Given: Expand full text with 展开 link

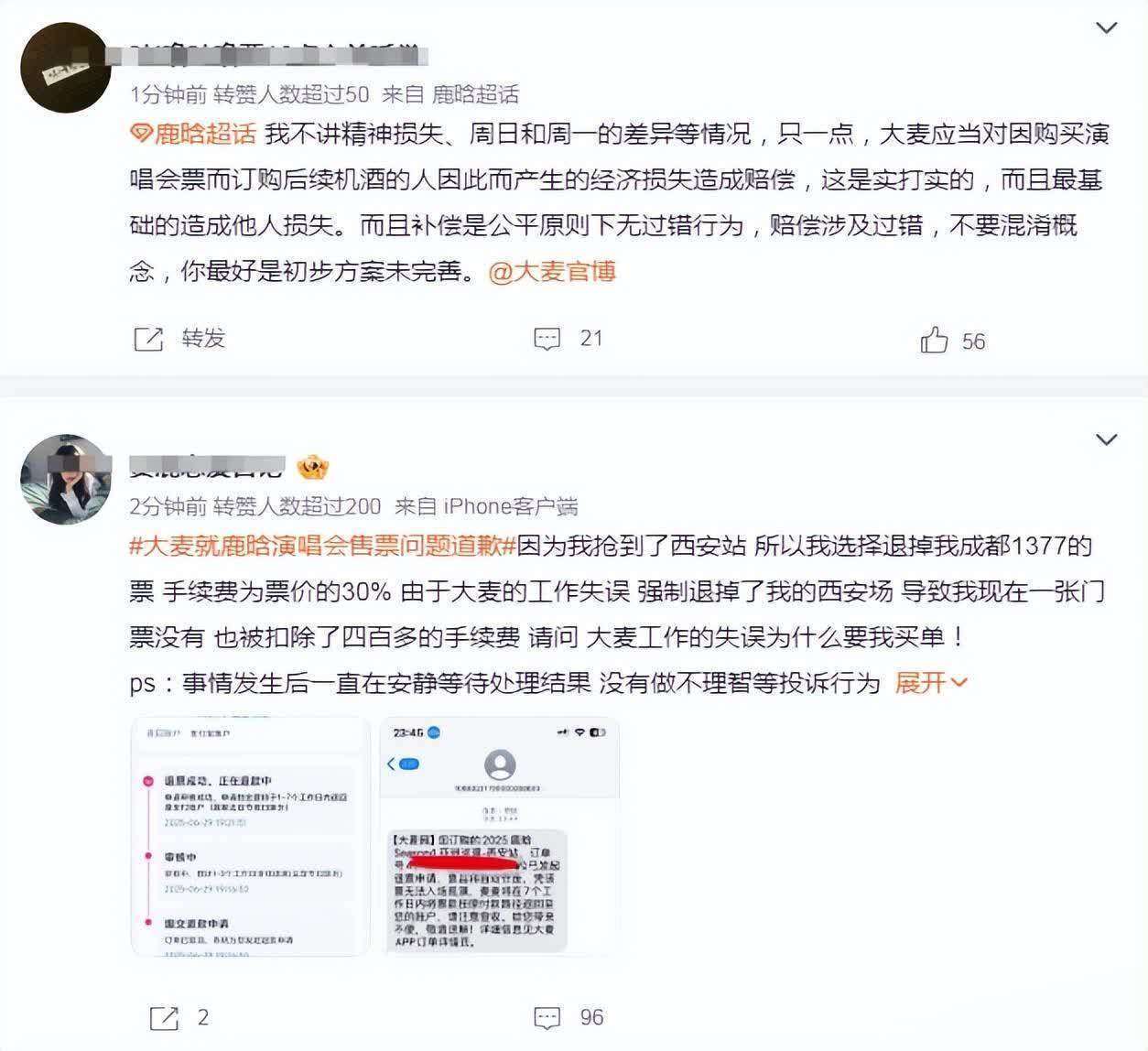Looking at the screenshot, I should click(x=931, y=683).
